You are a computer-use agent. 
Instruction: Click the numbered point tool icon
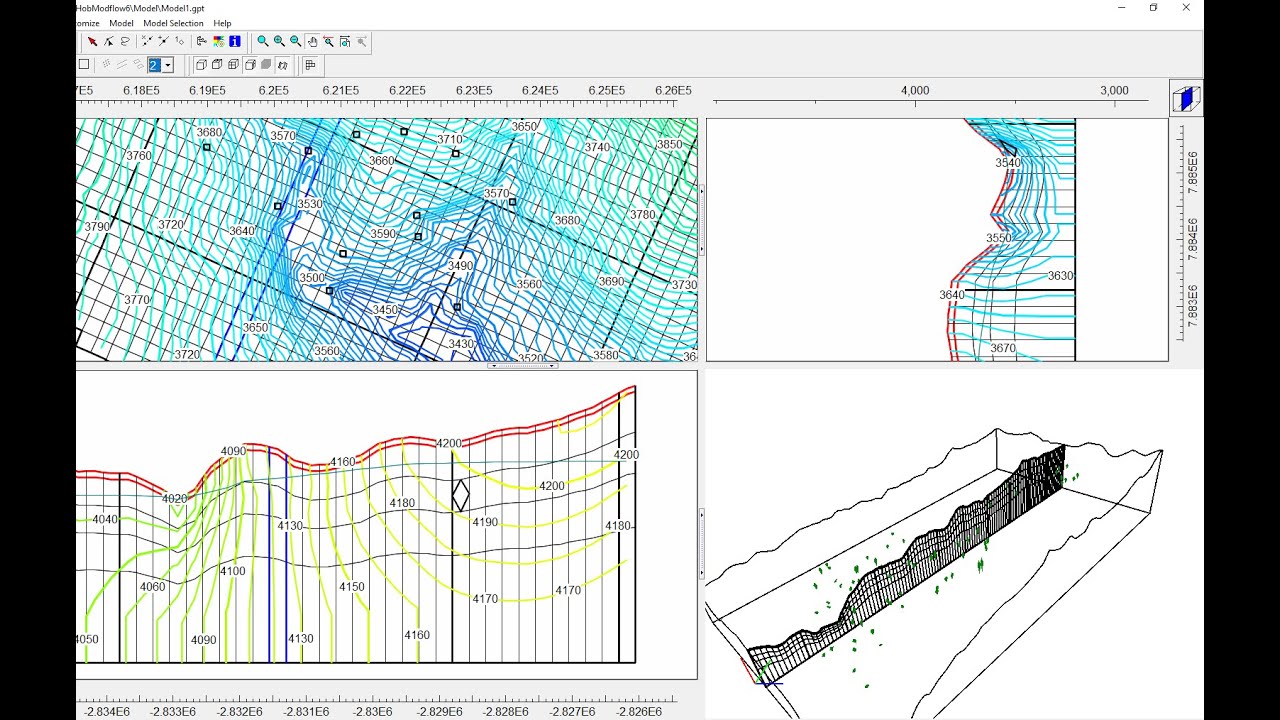tap(179, 41)
